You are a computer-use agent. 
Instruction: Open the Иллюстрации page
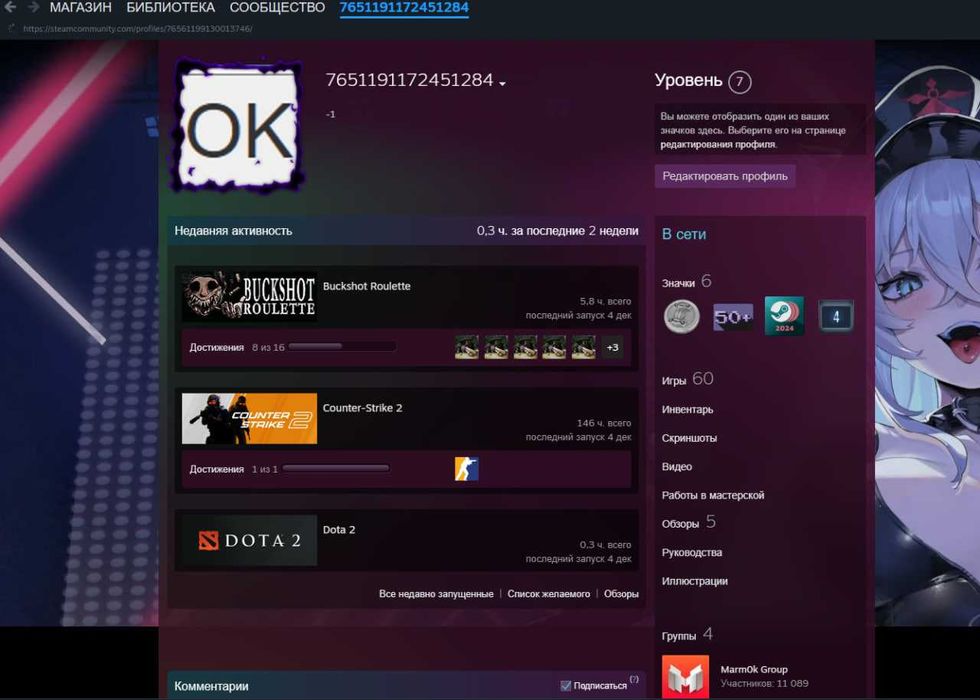tap(695, 581)
